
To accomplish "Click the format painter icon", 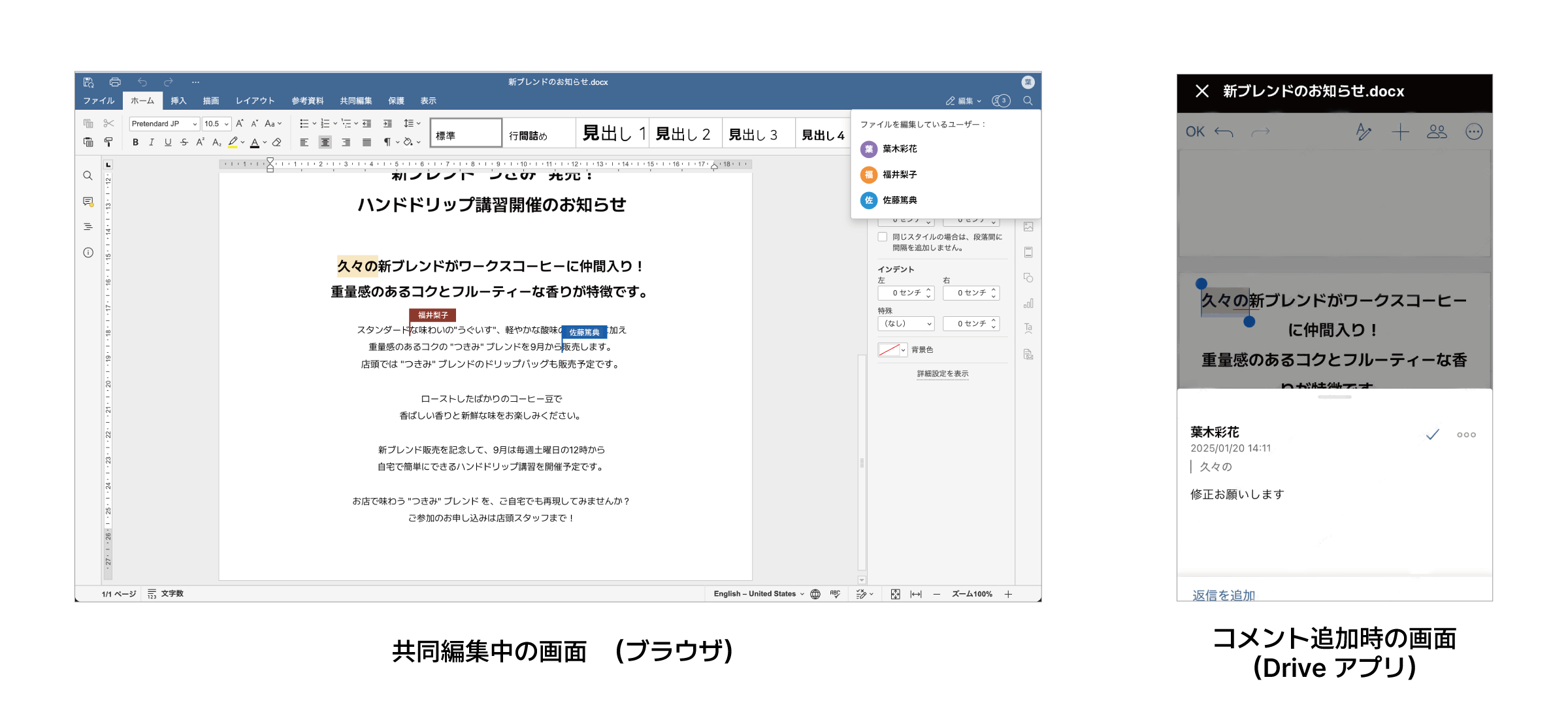I will click(x=108, y=142).
